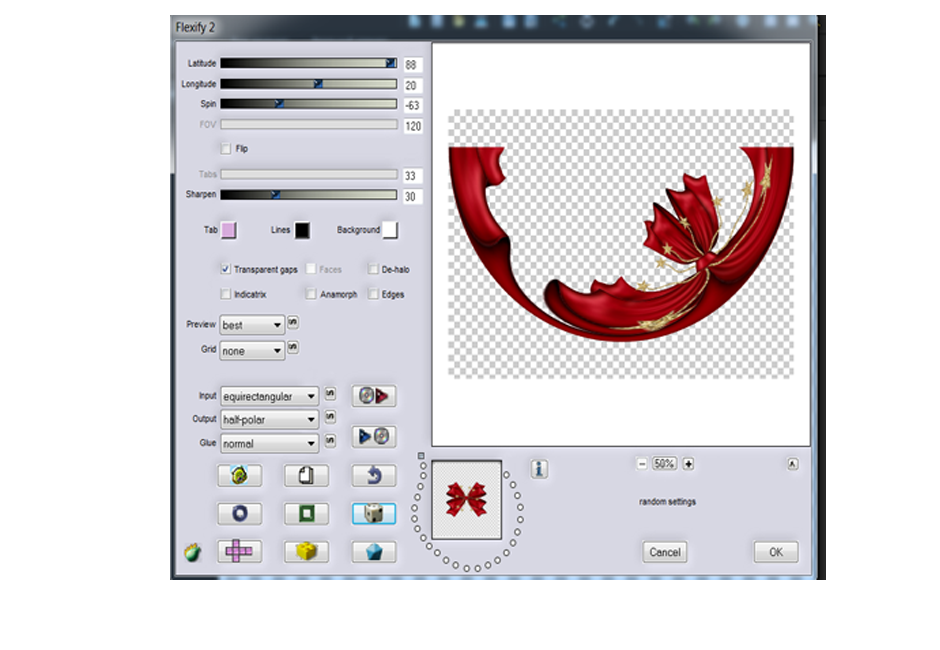This screenshot has width=940, height=650.
Task: Click the pink cross unfolded-cube button
Action: (239, 551)
